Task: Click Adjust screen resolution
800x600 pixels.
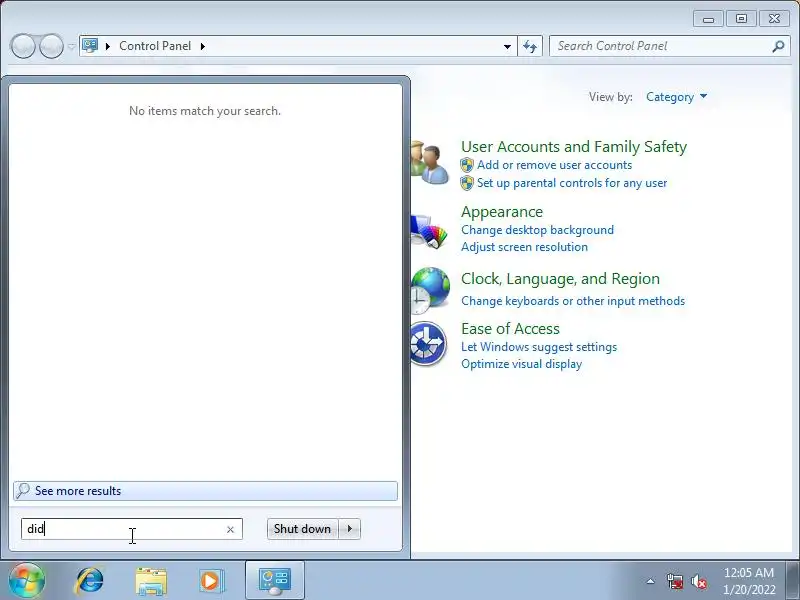Action: 524,247
